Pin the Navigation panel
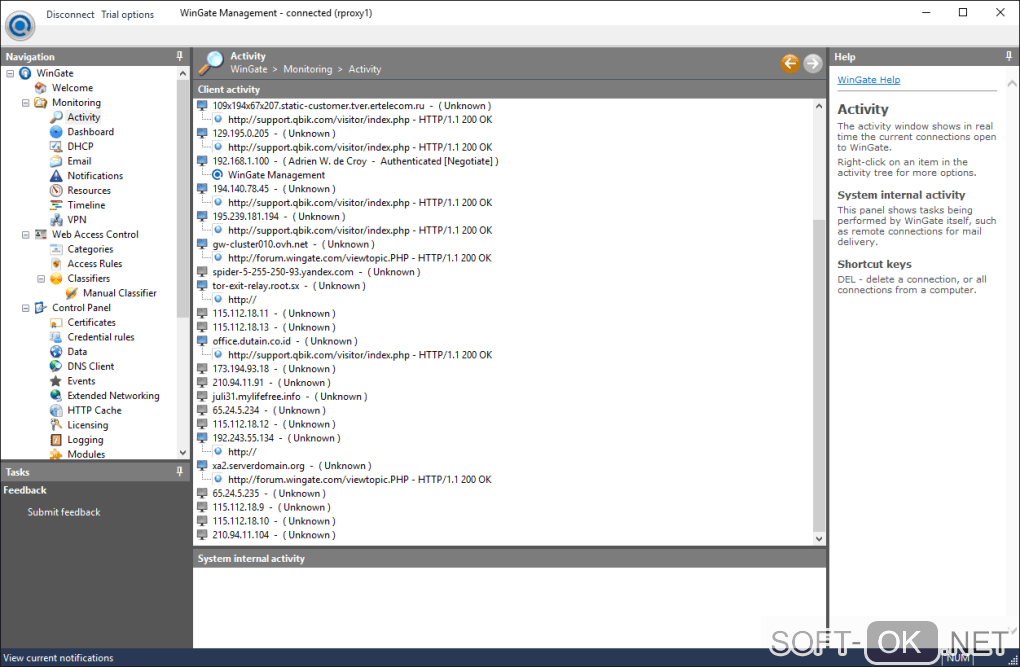 (180, 57)
